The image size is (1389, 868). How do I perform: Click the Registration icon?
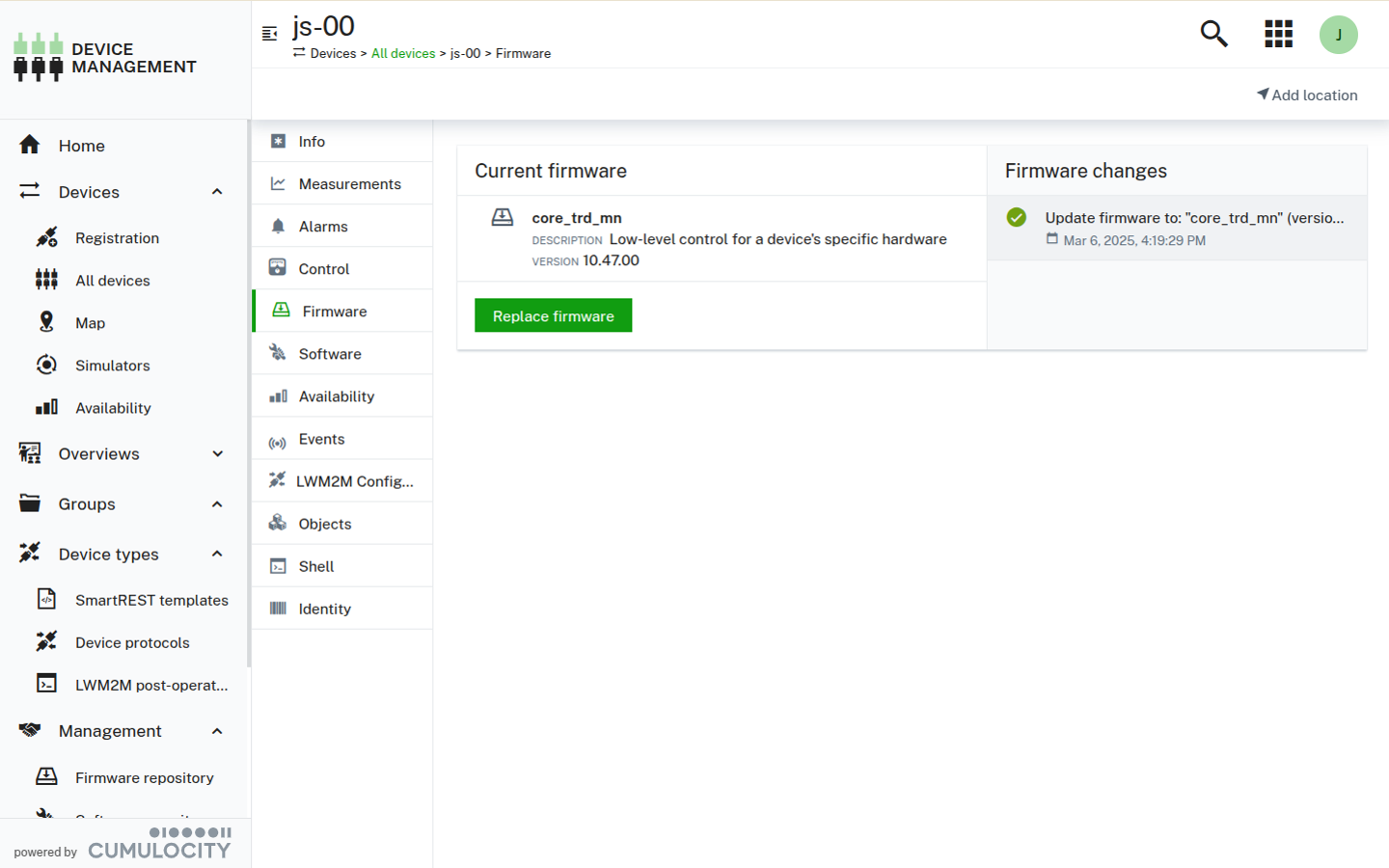coord(46,237)
